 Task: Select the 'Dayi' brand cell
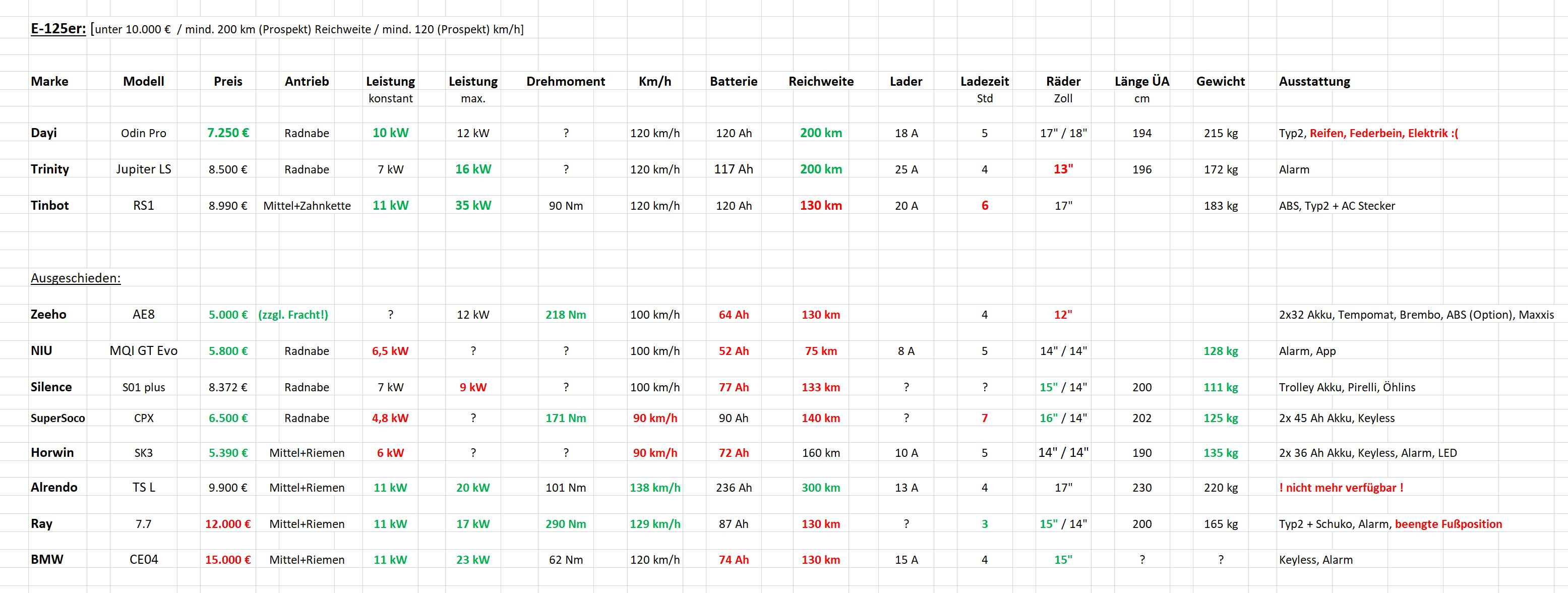coord(44,133)
